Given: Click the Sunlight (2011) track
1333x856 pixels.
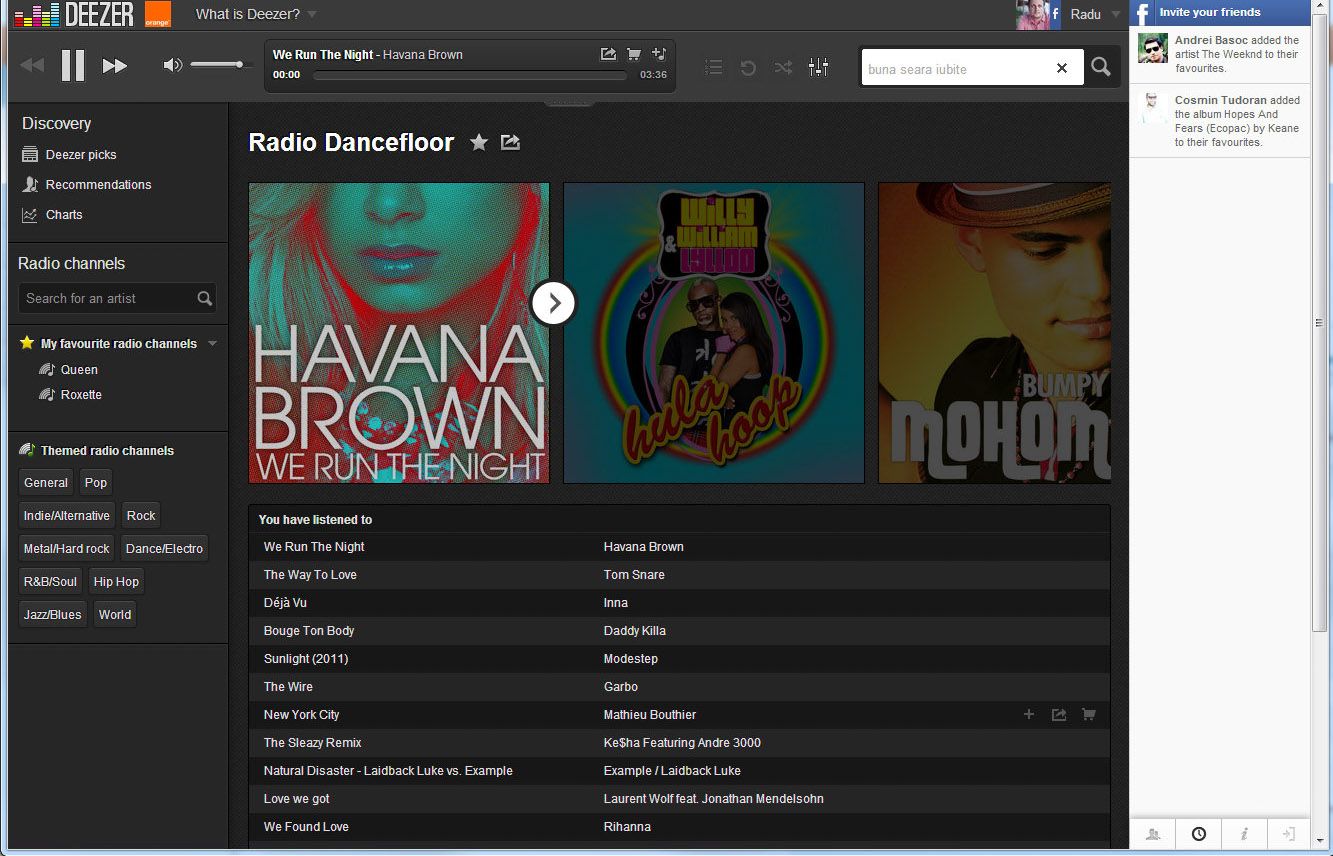Looking at the screenshot, I should click(306, 659).
